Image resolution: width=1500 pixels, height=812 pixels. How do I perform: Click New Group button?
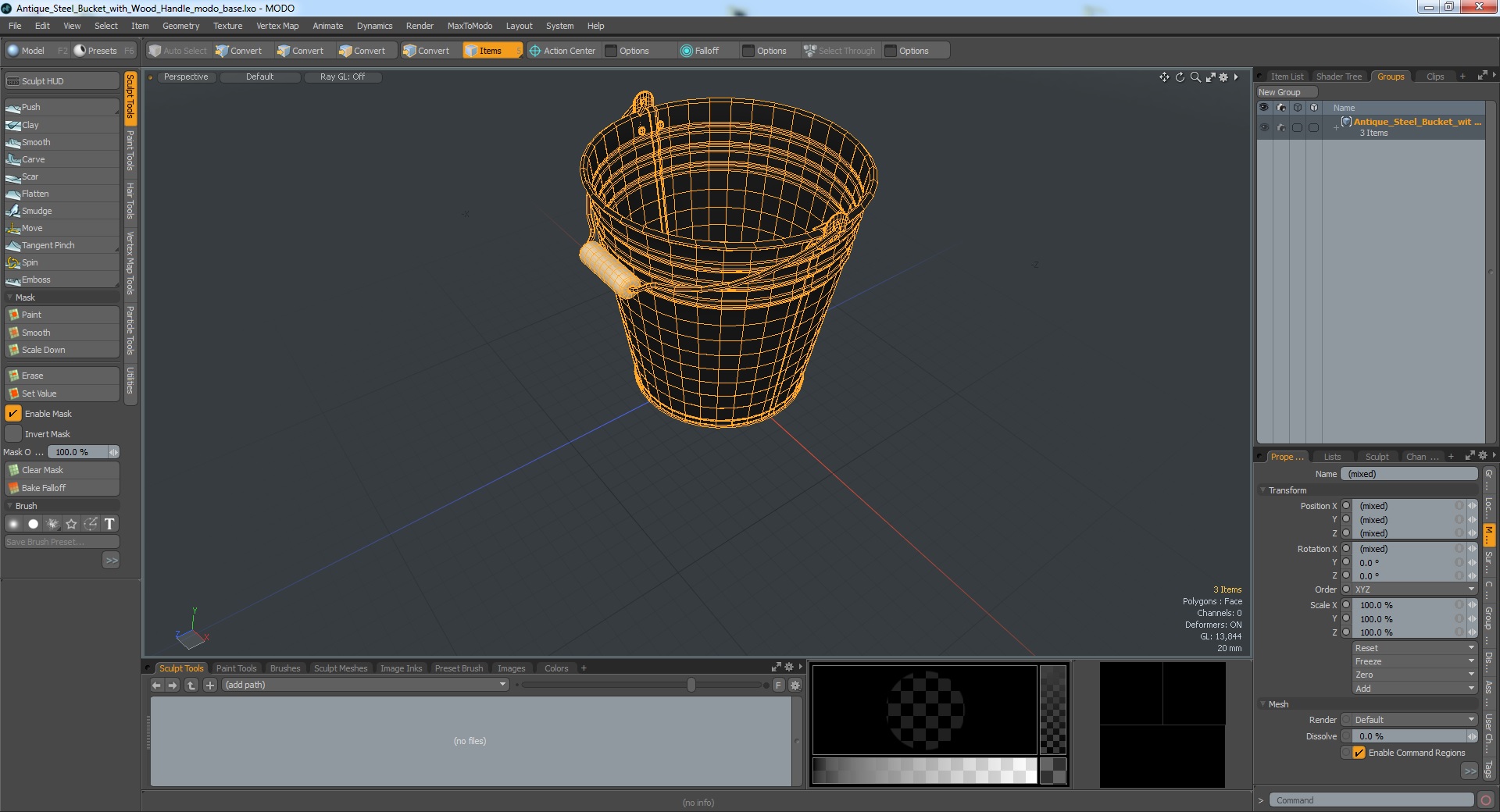1286,92
